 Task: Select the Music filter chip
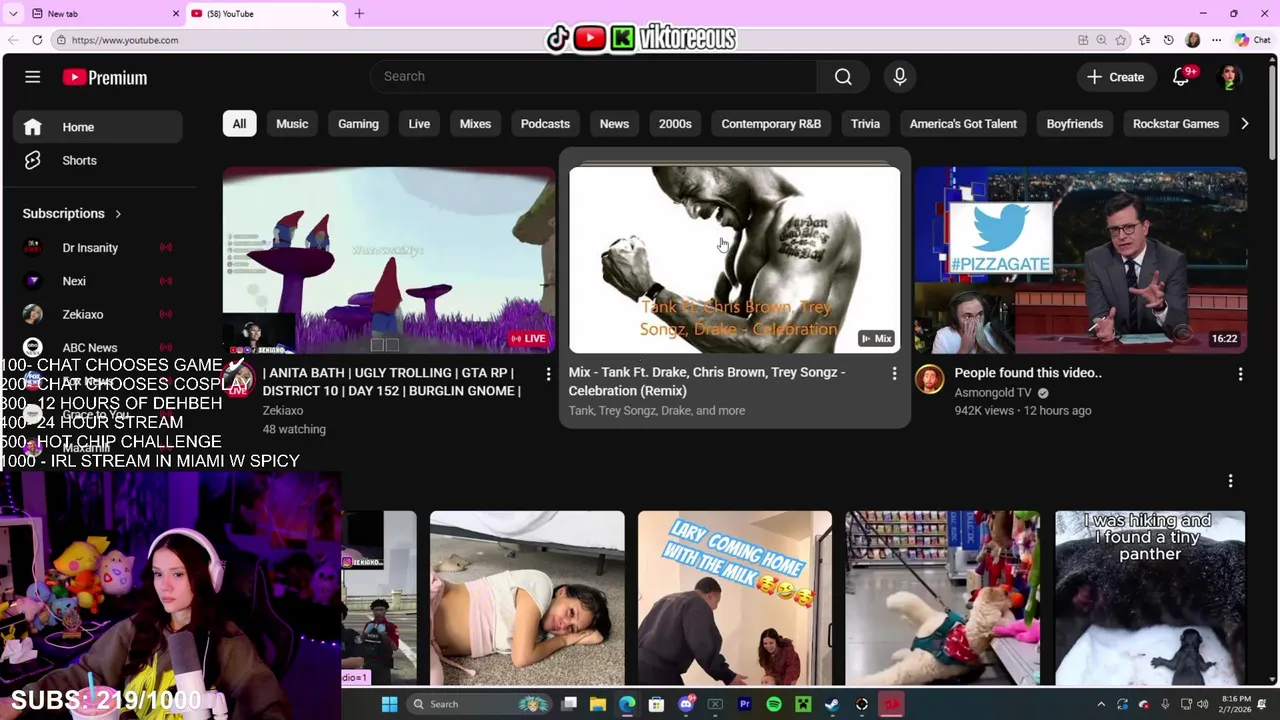point(292,124)
